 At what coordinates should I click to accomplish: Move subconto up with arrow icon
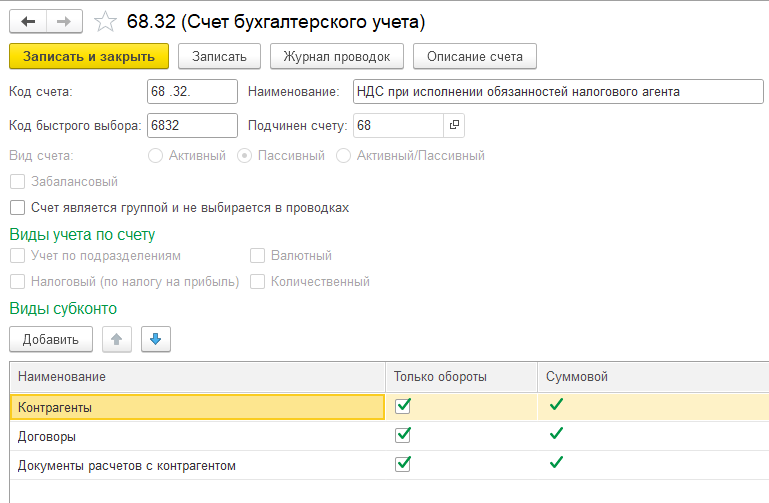(x=118, y=339)
